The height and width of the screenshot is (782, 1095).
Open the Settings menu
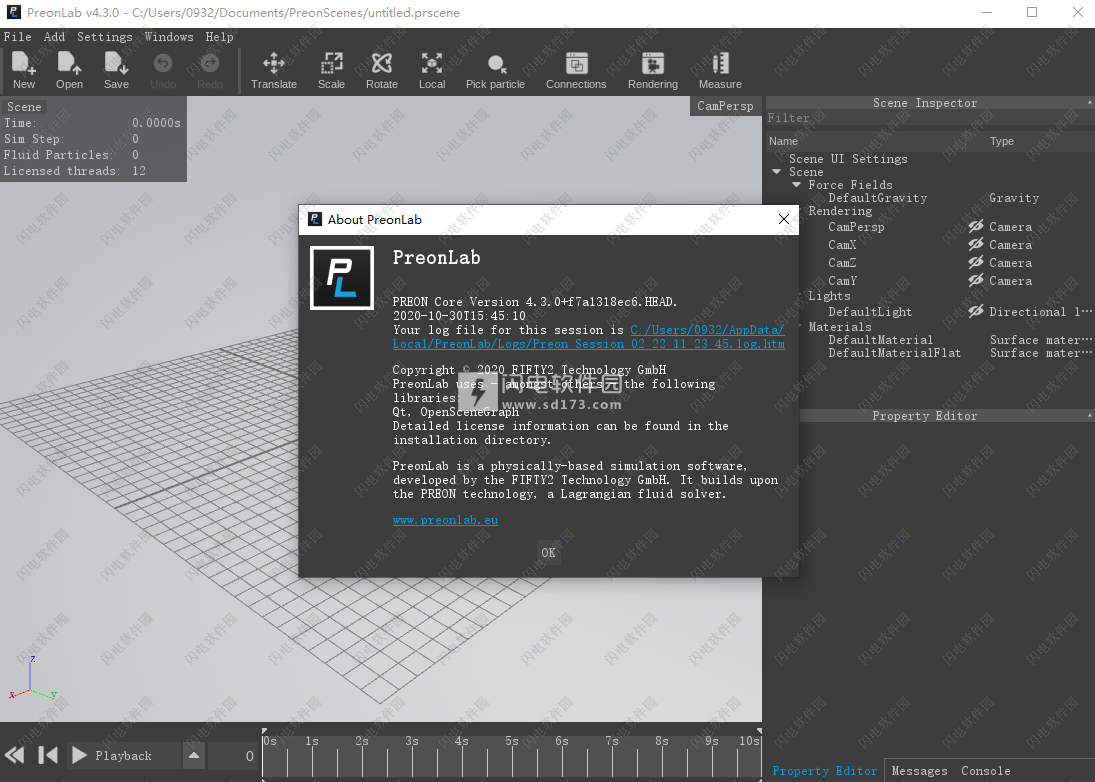coord(105,37)
